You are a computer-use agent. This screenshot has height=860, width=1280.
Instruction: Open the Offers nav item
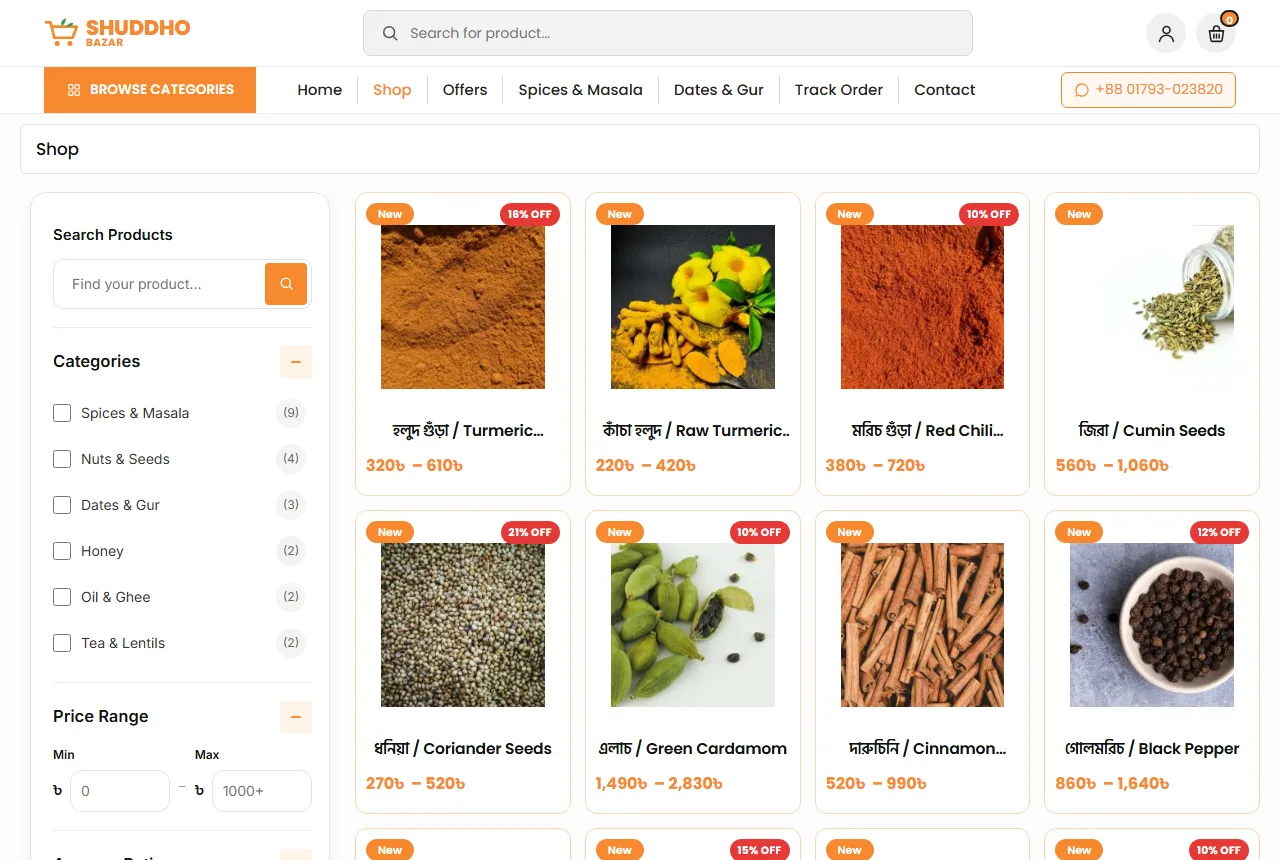click(465, 90)
